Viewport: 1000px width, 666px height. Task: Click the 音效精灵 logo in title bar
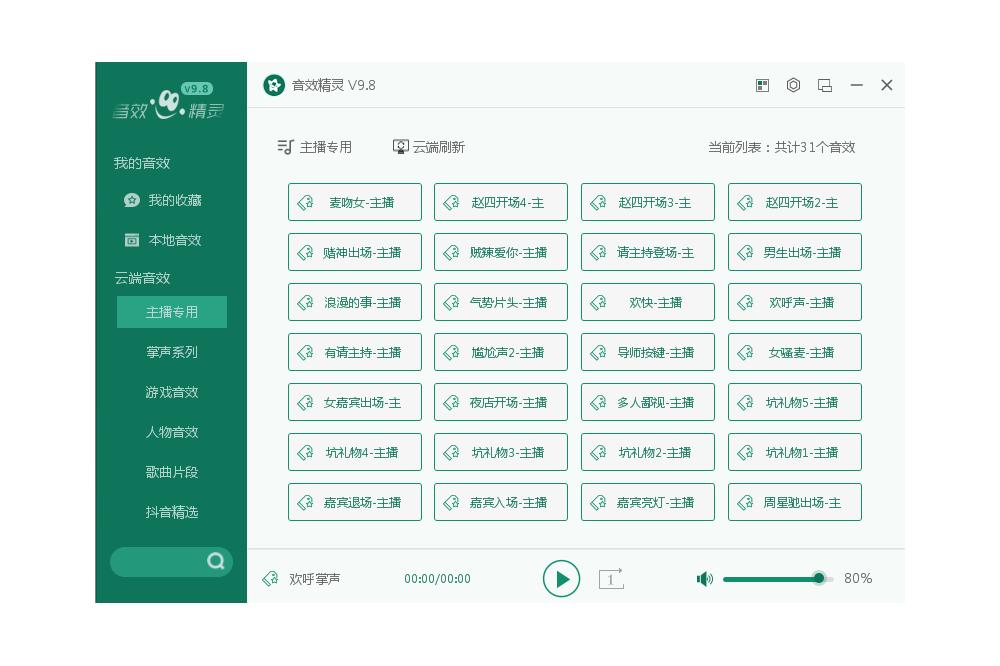click(274, 85)
